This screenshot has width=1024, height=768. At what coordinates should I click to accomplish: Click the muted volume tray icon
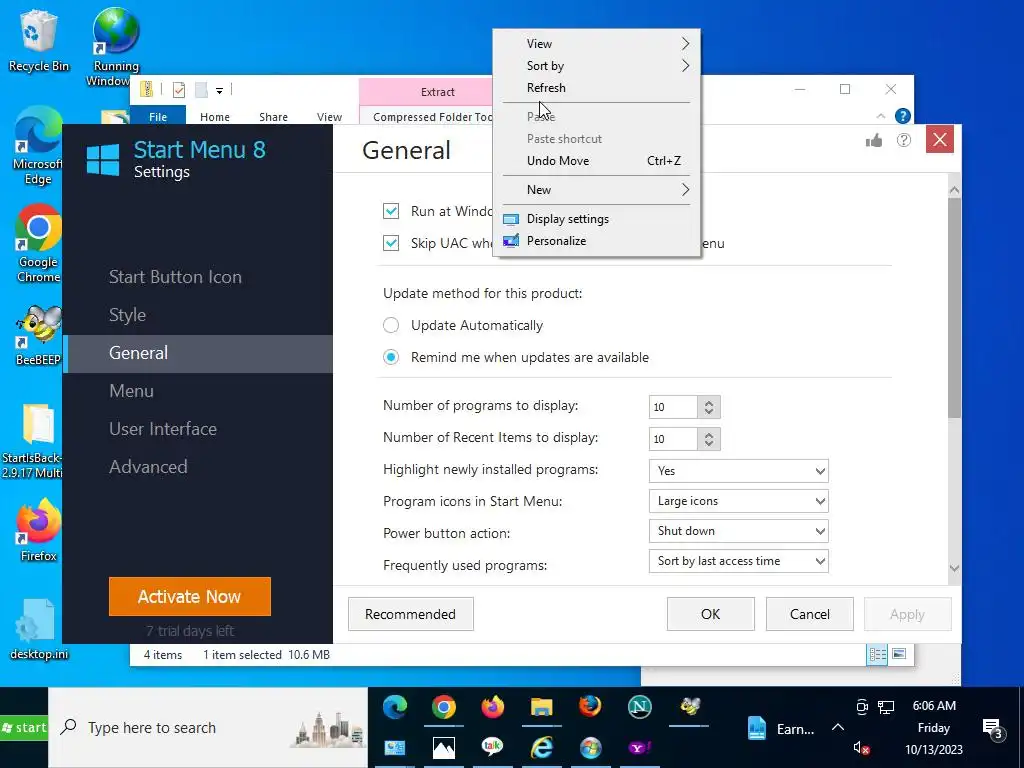pos(861,748)
